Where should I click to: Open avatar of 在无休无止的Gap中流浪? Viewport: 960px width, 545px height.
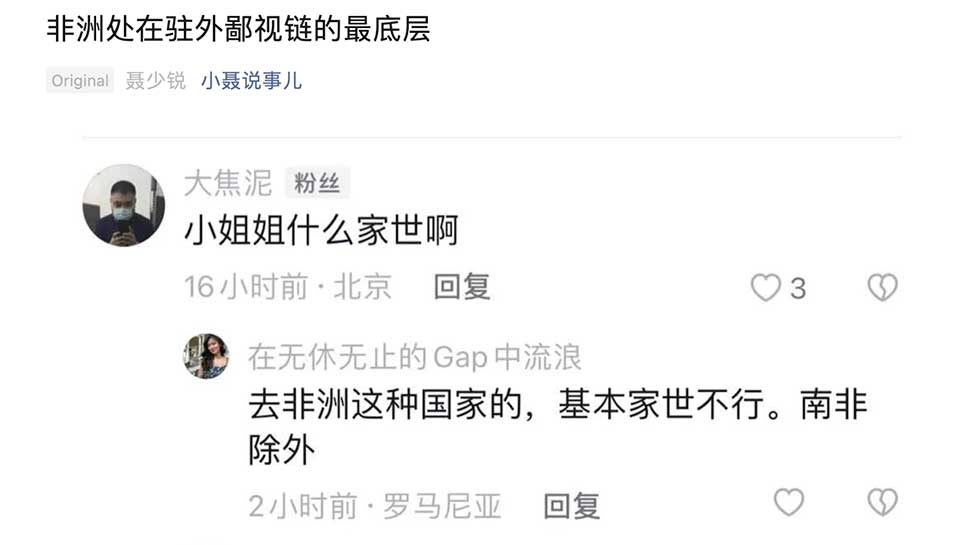(x=206, y=356)
